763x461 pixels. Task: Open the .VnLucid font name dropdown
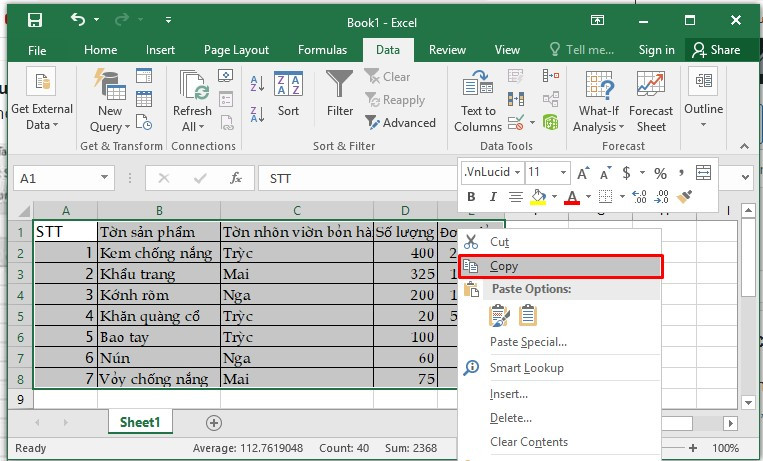click(516, 173)
